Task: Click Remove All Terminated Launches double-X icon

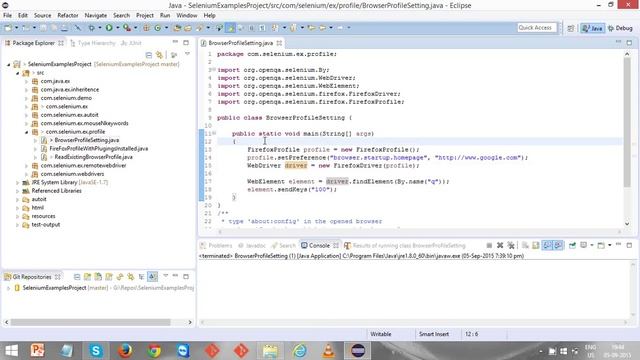Action: 511,245
